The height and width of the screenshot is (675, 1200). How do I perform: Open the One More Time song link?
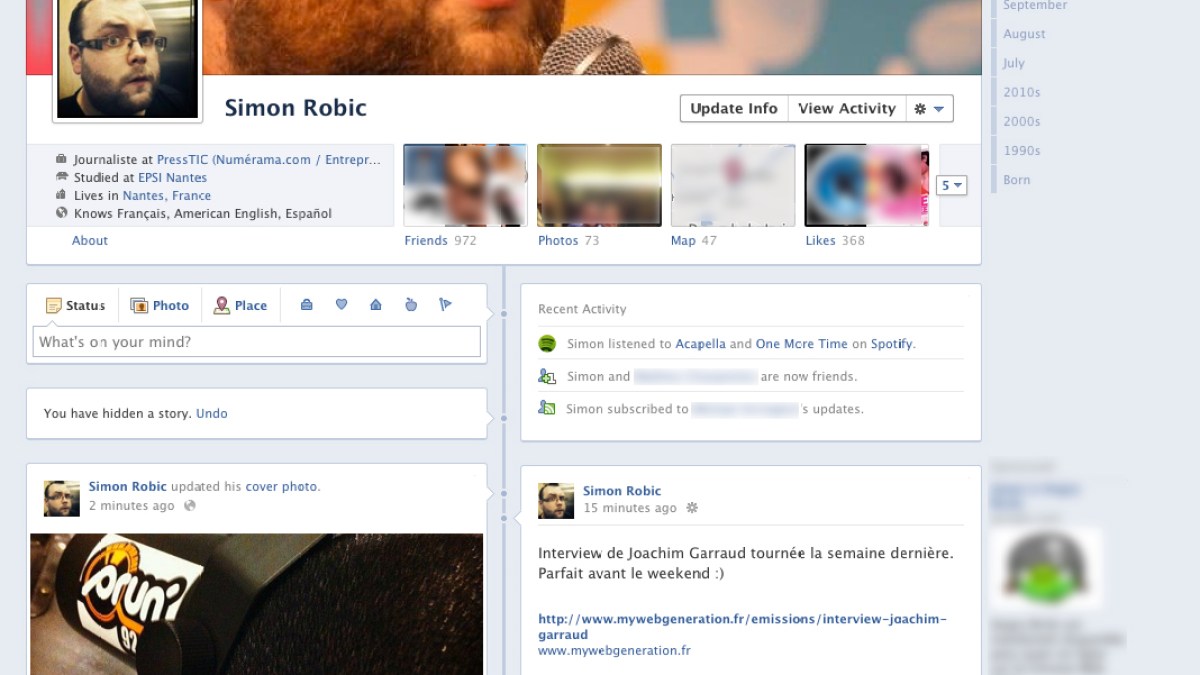click(801, 344)
